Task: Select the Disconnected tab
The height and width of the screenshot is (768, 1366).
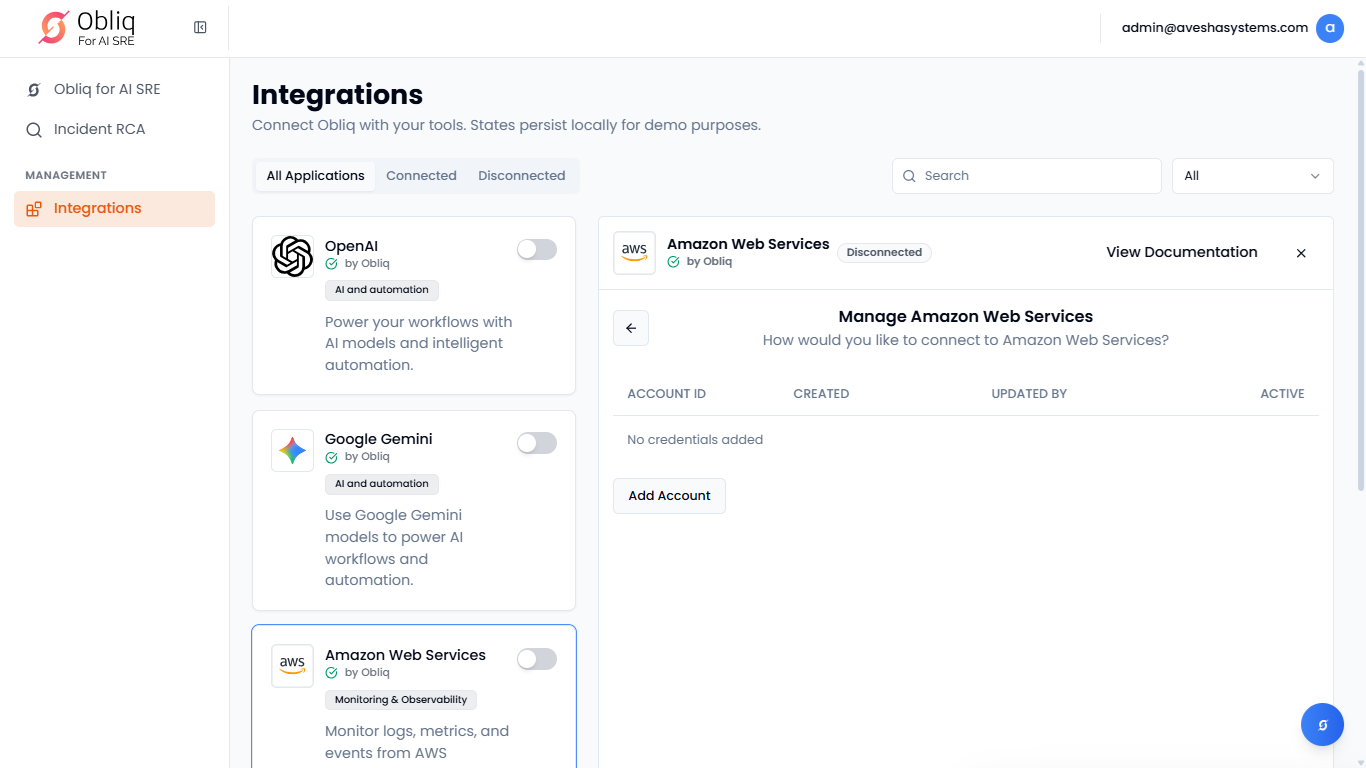Action: tap(521, 176)
